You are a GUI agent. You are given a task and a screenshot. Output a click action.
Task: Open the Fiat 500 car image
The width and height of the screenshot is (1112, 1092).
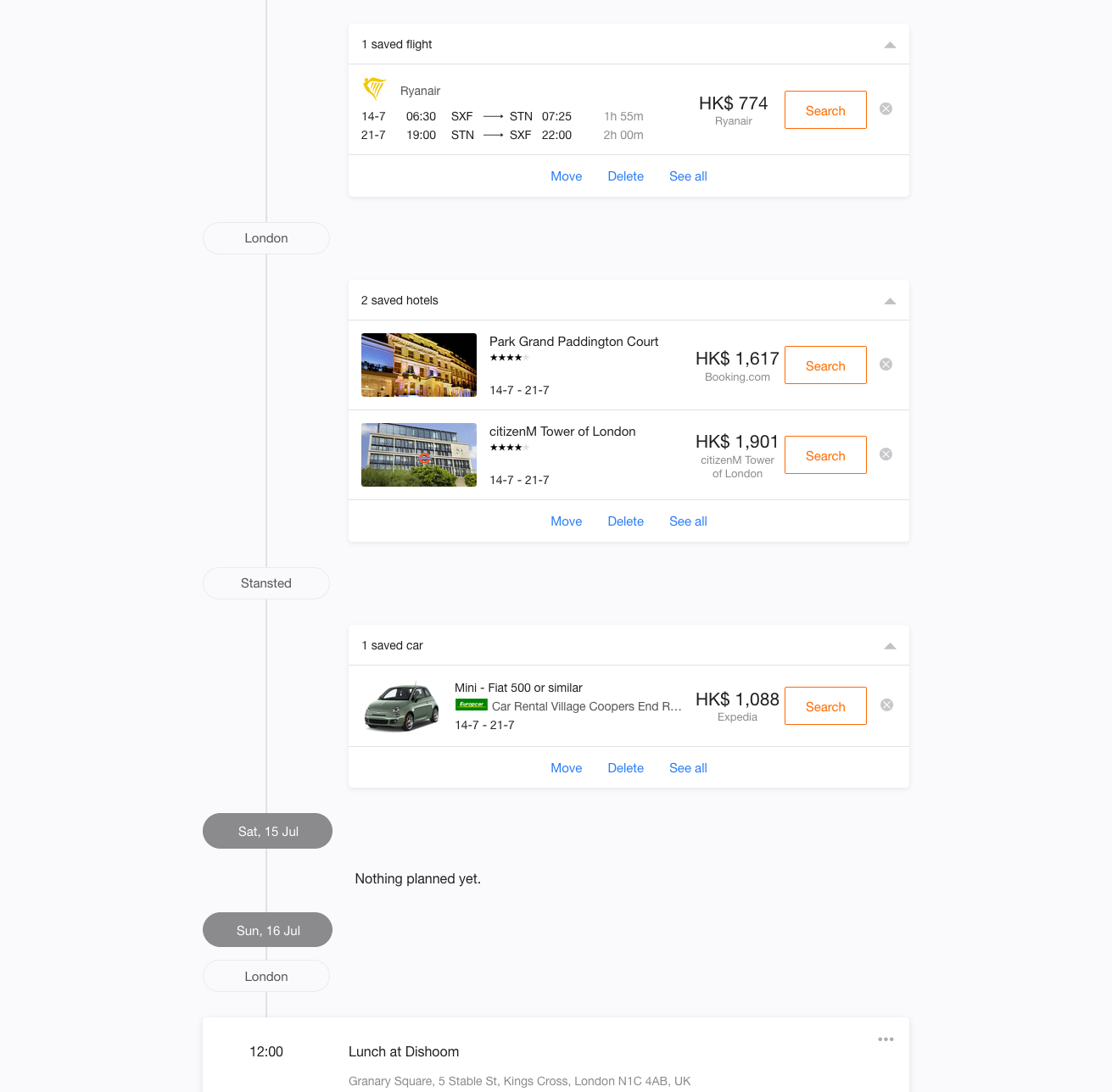pyautogui.click(x=402, y=706)
